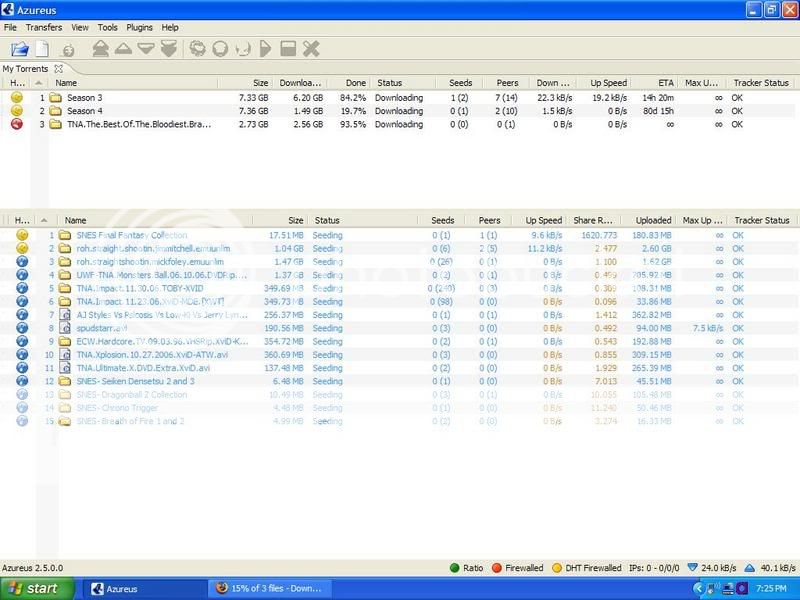
Task: Click the upload speed triangle in the status bar
Action: pyautogui.click(x=749, y=567)
